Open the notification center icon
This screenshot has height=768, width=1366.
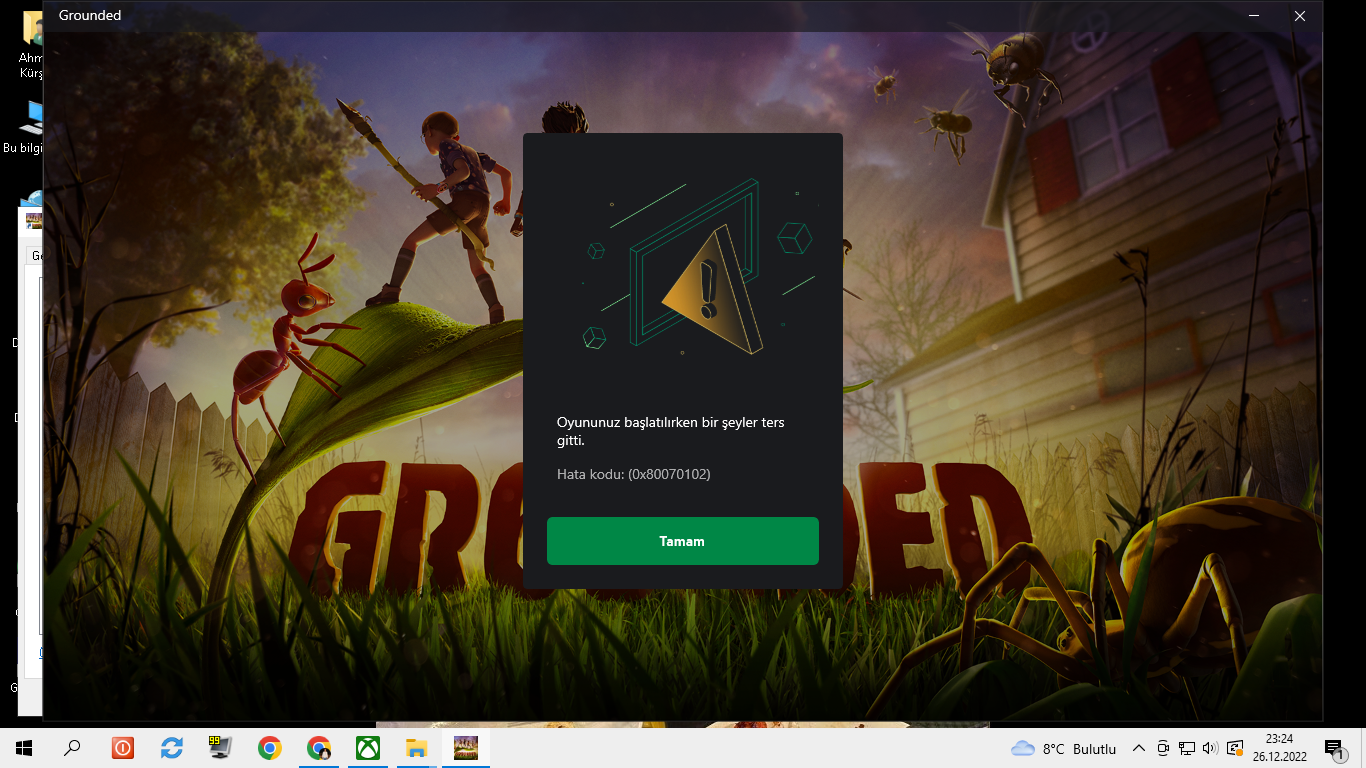1334,748
